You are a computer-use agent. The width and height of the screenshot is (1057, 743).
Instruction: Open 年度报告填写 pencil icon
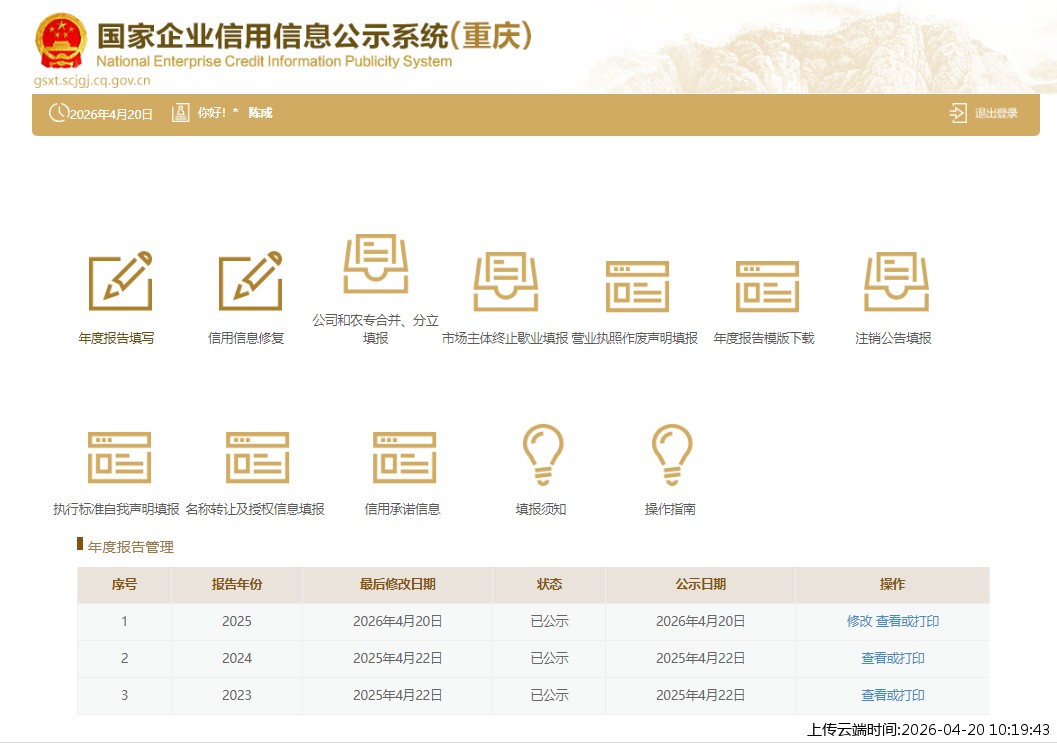(x=120, y=281)
